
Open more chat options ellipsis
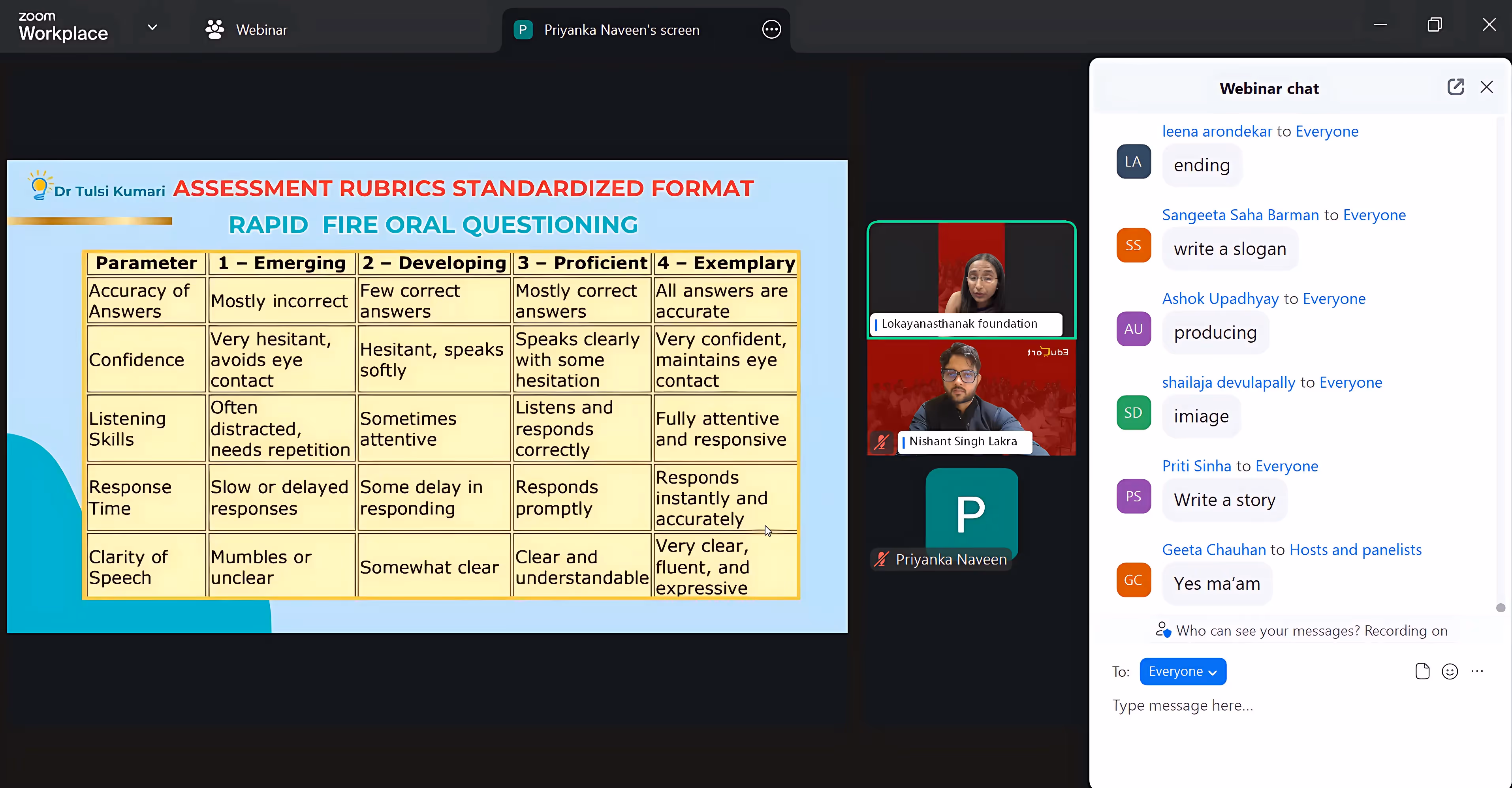pyautogui.click(x=1477, y=671)
